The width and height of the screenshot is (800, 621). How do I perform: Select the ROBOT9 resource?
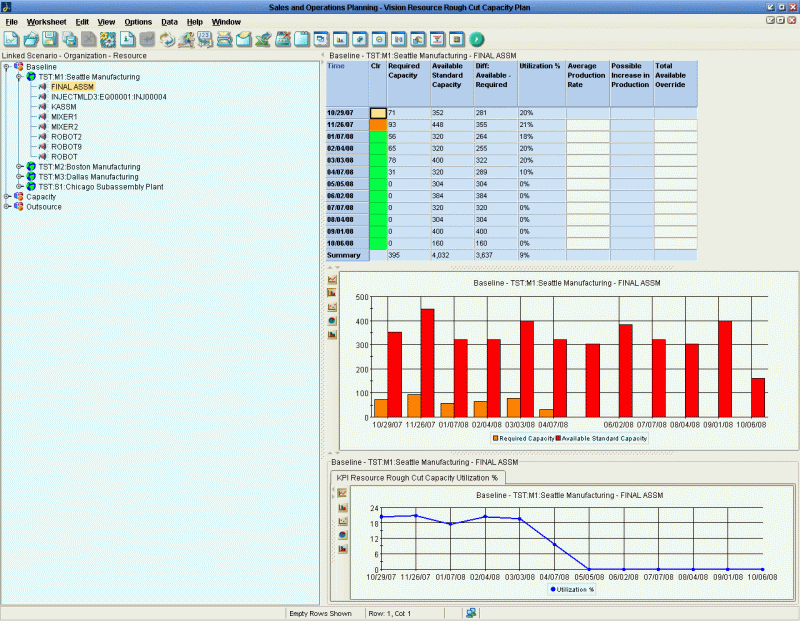(66, 146)
